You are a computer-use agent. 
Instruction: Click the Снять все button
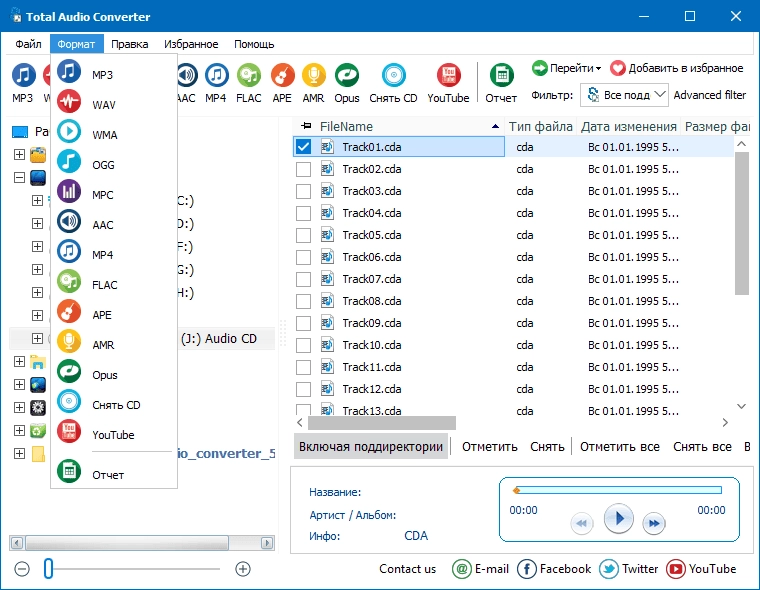click(702, 446)
